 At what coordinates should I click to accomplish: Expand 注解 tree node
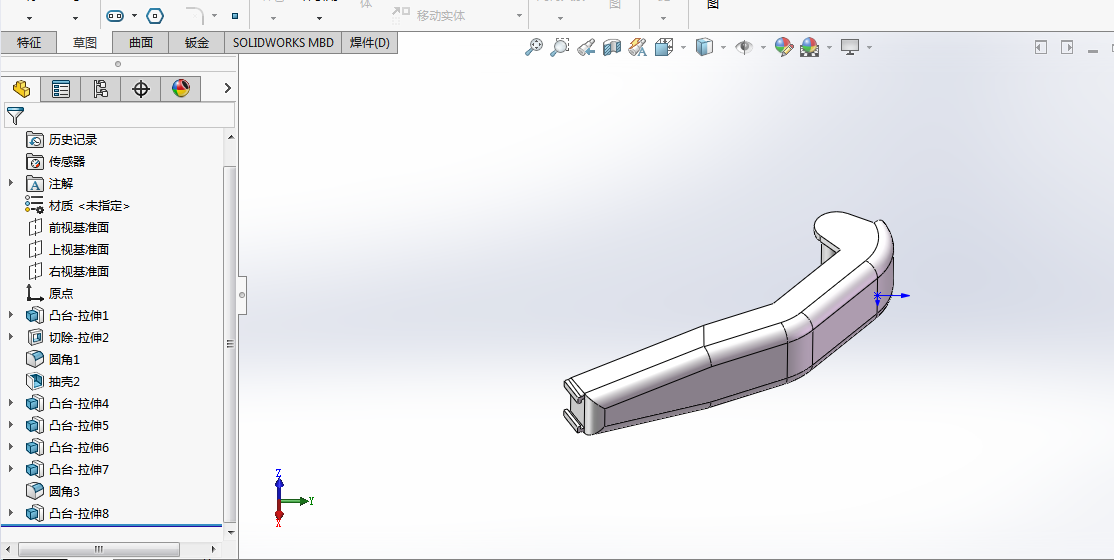point(11,183)
